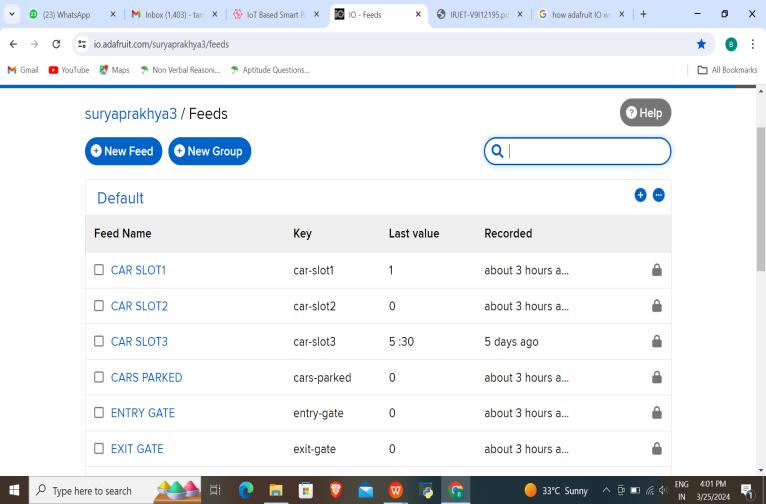The width and height of the screenshot is (766, 504).
Task: Open the CAR SLOT1 feed
Action: click(x=138, y=270)
